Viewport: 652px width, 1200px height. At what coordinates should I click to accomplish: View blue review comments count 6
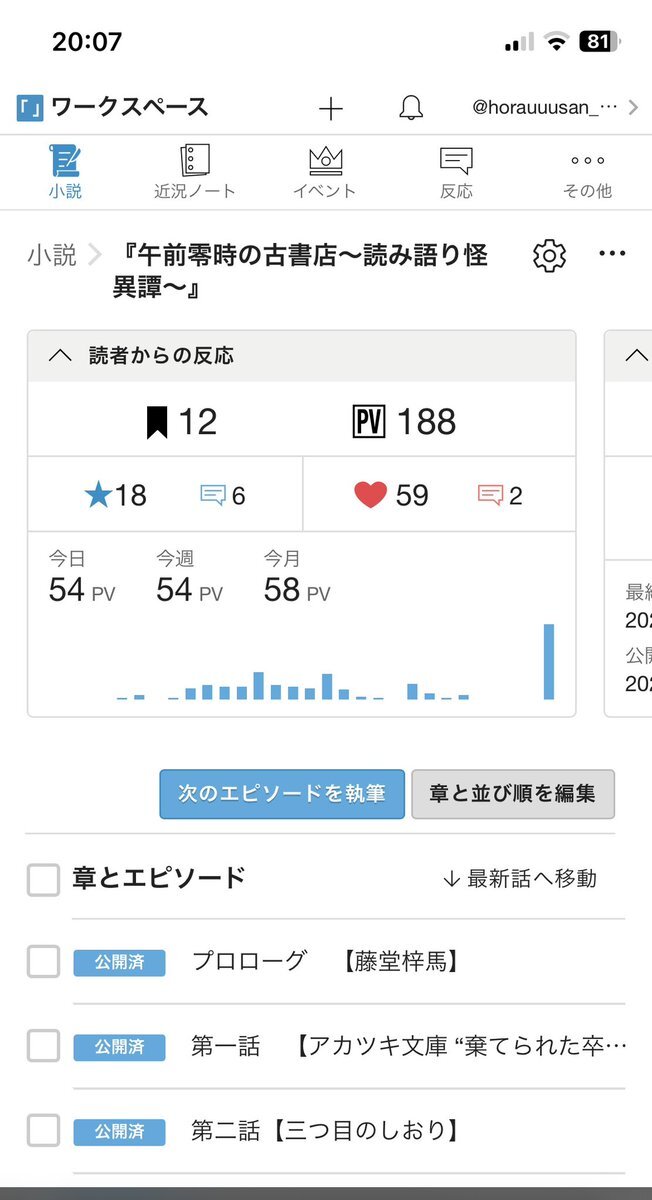point(223,495)
